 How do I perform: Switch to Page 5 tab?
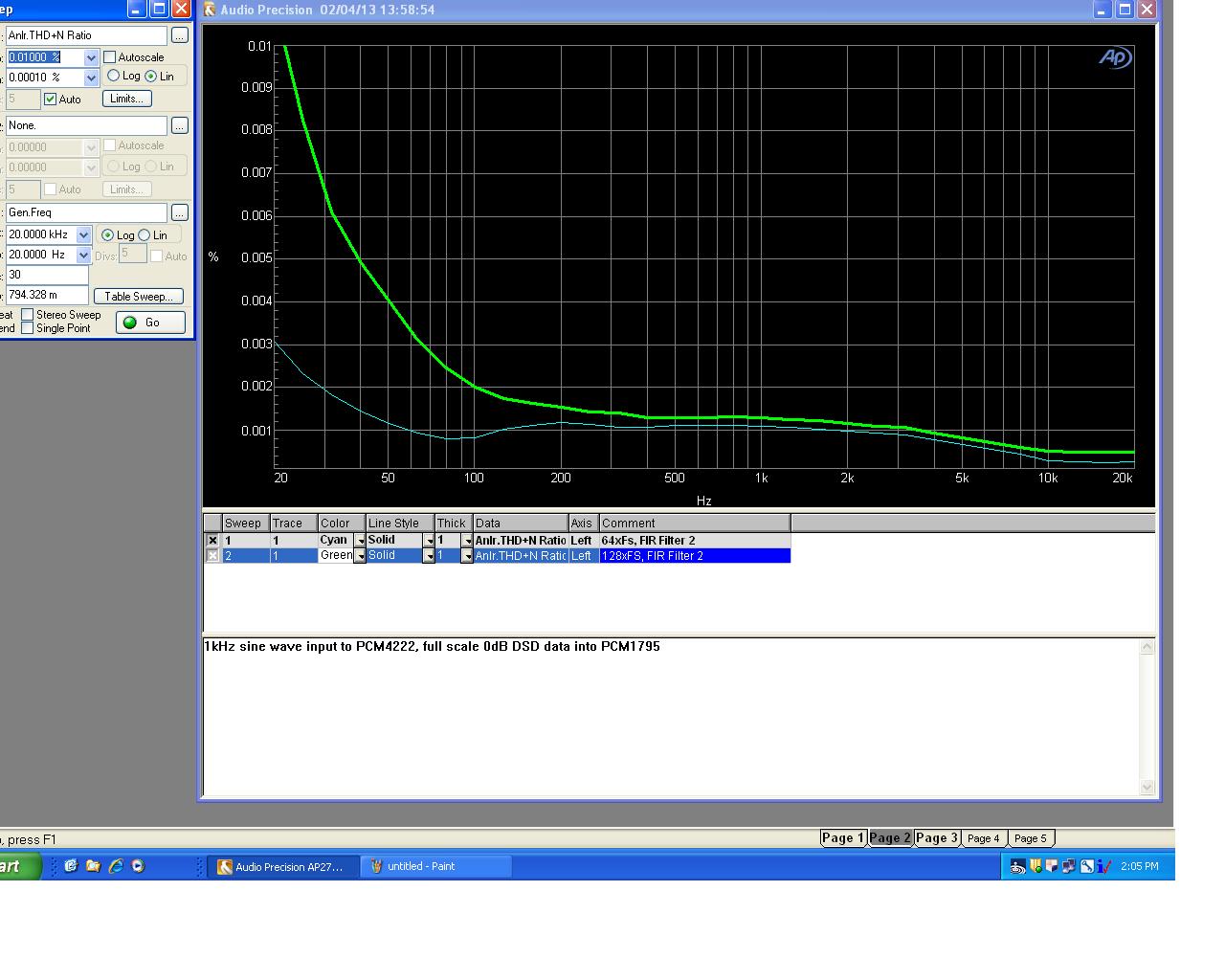[1030, 838]
